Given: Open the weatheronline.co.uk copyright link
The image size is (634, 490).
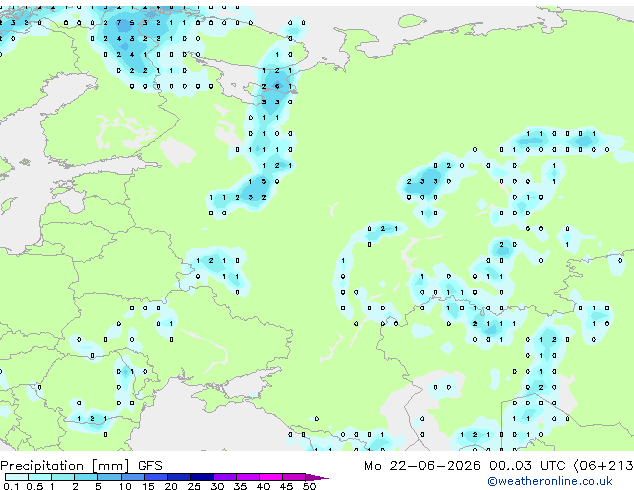Looking at the screenshot, I should (x=550, y=481).
